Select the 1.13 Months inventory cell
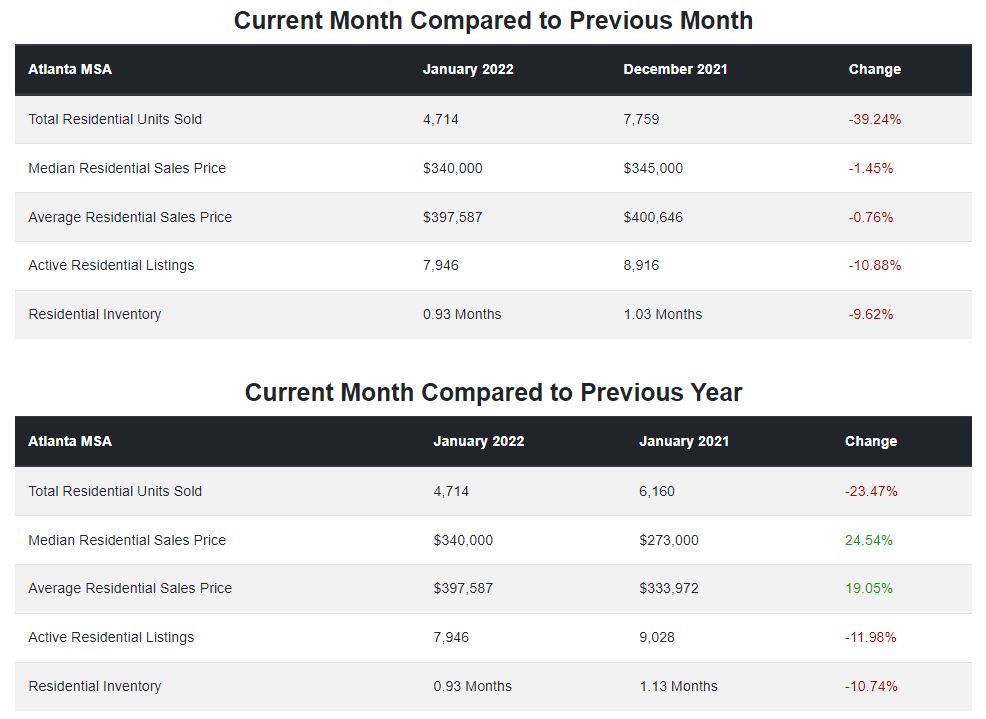This screenshot has height=719, width=986. point(678,686)
